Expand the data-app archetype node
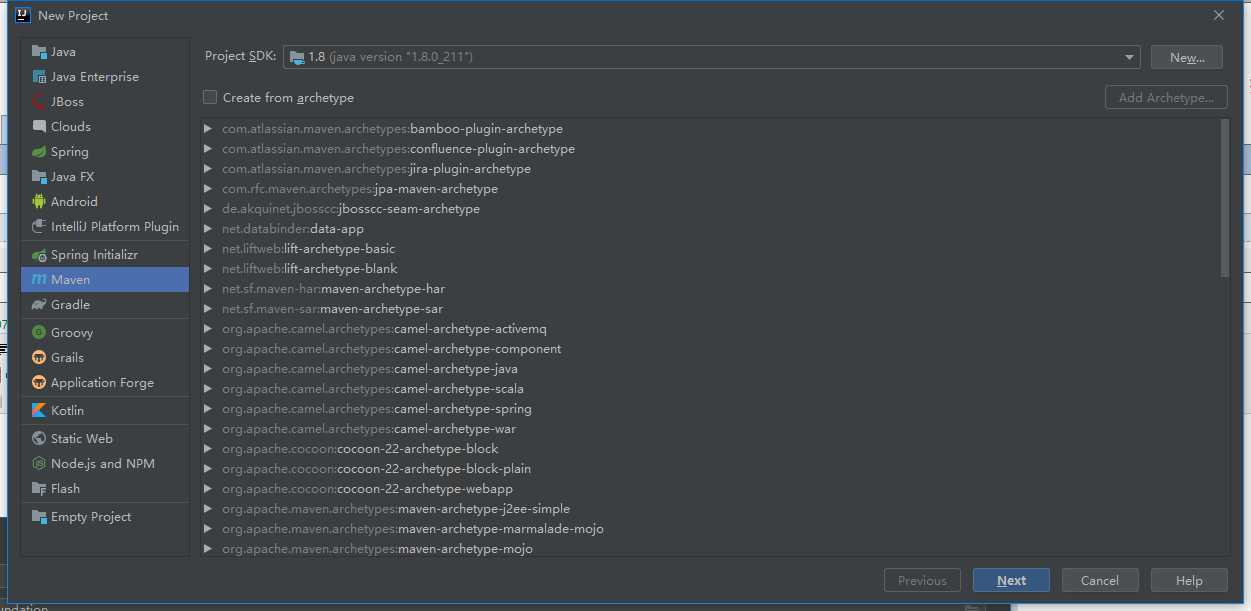 (208, 229)
